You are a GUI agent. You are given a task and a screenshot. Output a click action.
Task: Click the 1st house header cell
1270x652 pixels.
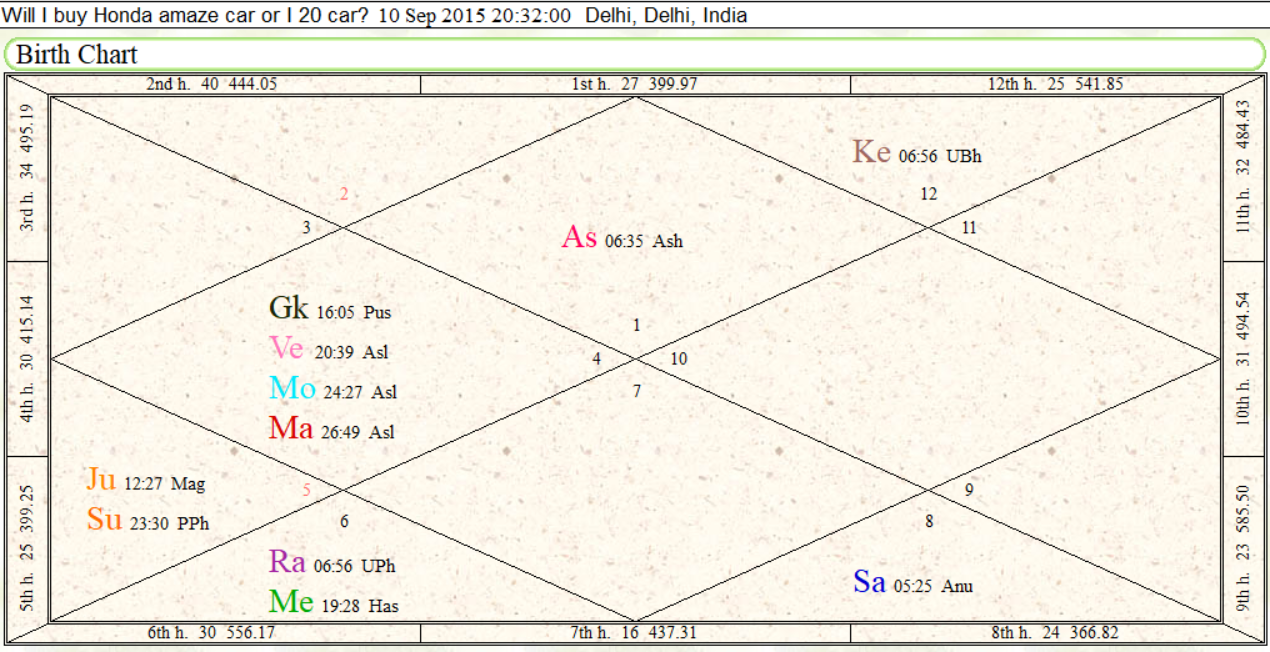635,84
